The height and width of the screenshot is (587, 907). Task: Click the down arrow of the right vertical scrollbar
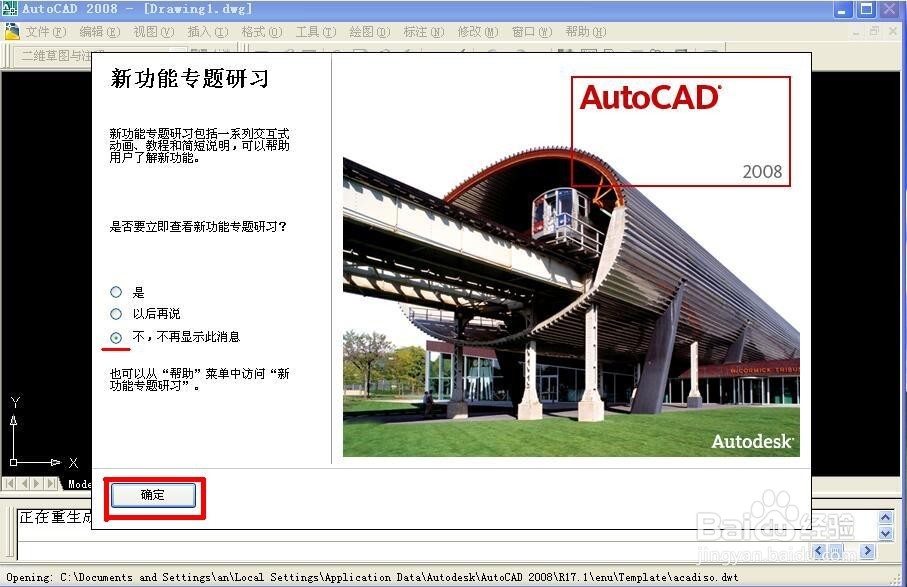pos(884,533)
